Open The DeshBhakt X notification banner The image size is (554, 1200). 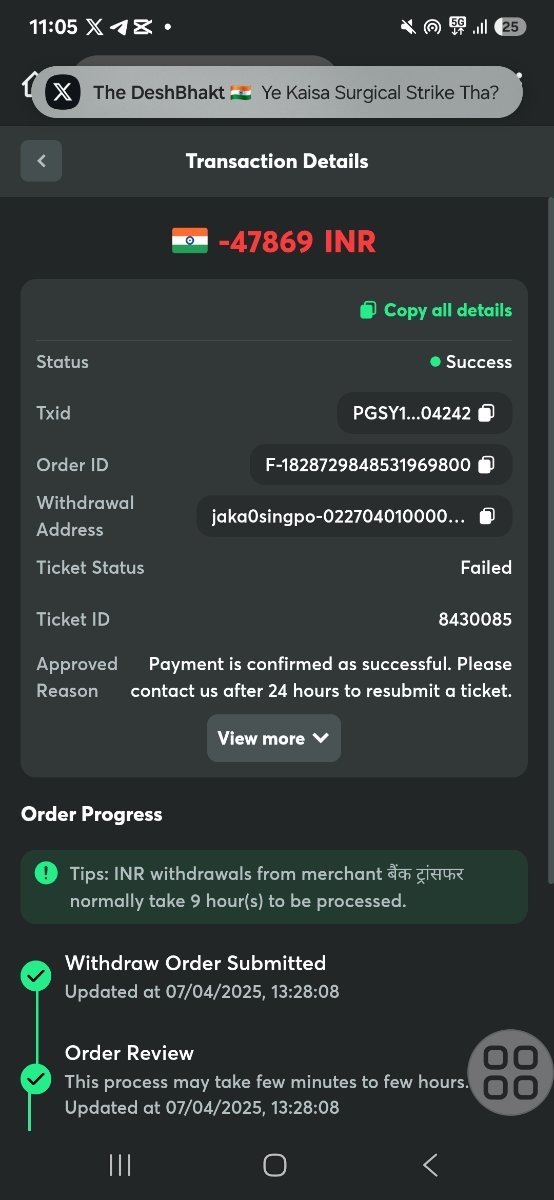coord(277,93)
